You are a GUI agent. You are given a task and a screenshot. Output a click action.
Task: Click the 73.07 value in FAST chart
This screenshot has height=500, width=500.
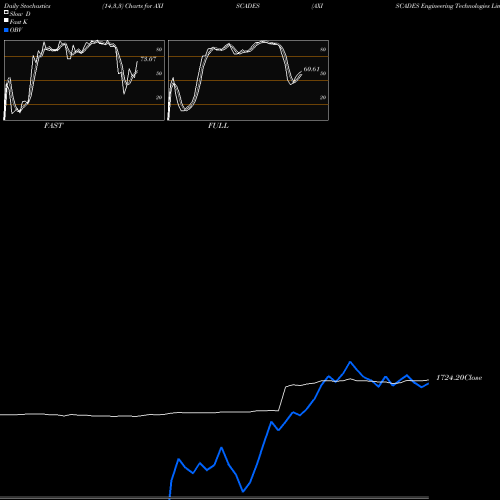pyautogui.click(x=148, y=59)
